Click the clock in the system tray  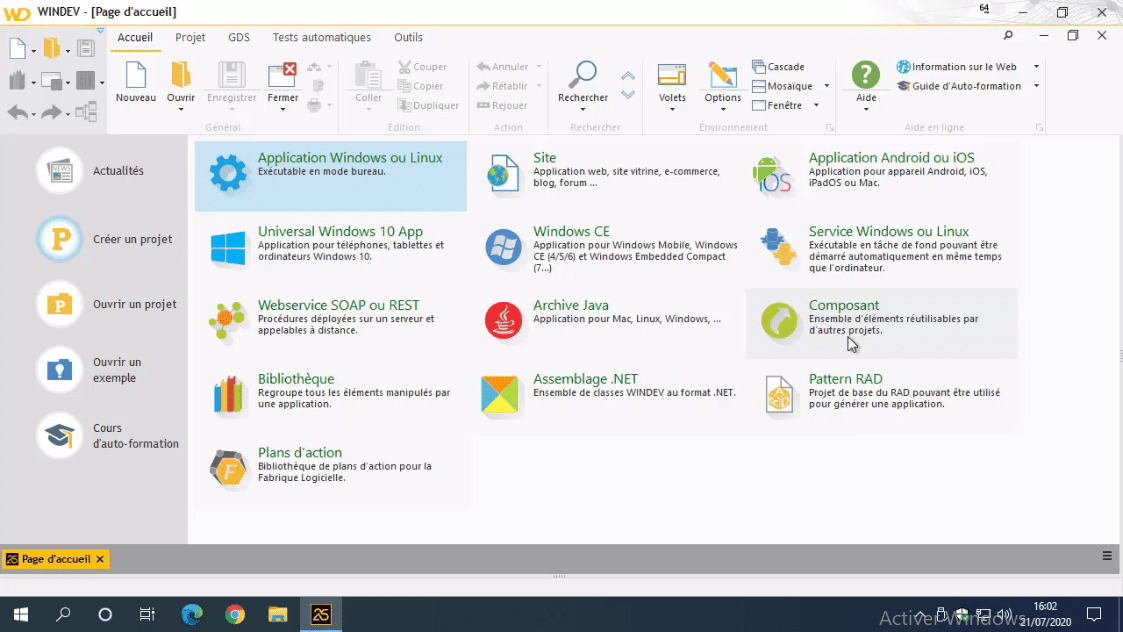coord(1044,612)
